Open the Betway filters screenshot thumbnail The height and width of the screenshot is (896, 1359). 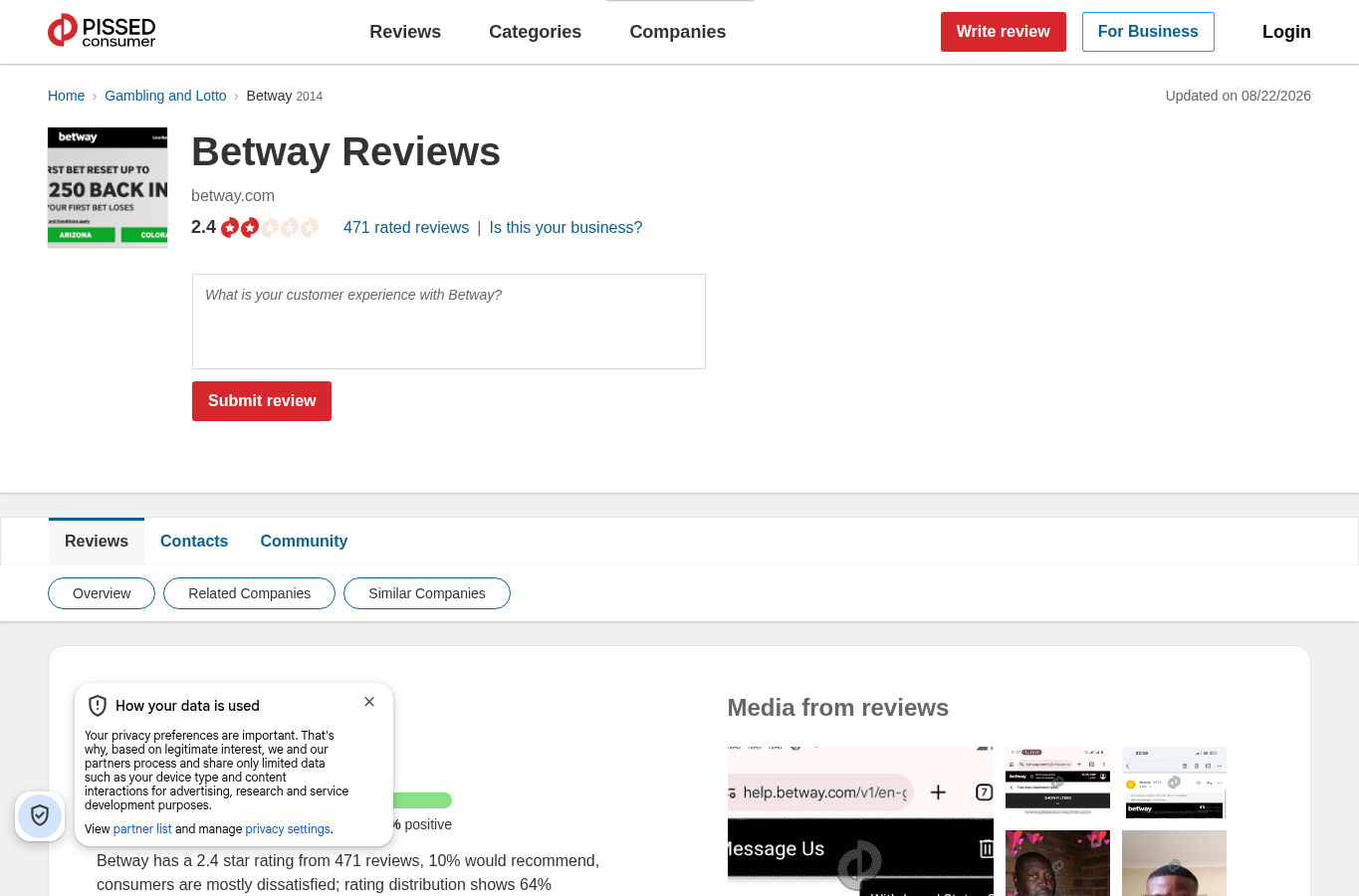pyautogui.click(x=1057, y=783)
